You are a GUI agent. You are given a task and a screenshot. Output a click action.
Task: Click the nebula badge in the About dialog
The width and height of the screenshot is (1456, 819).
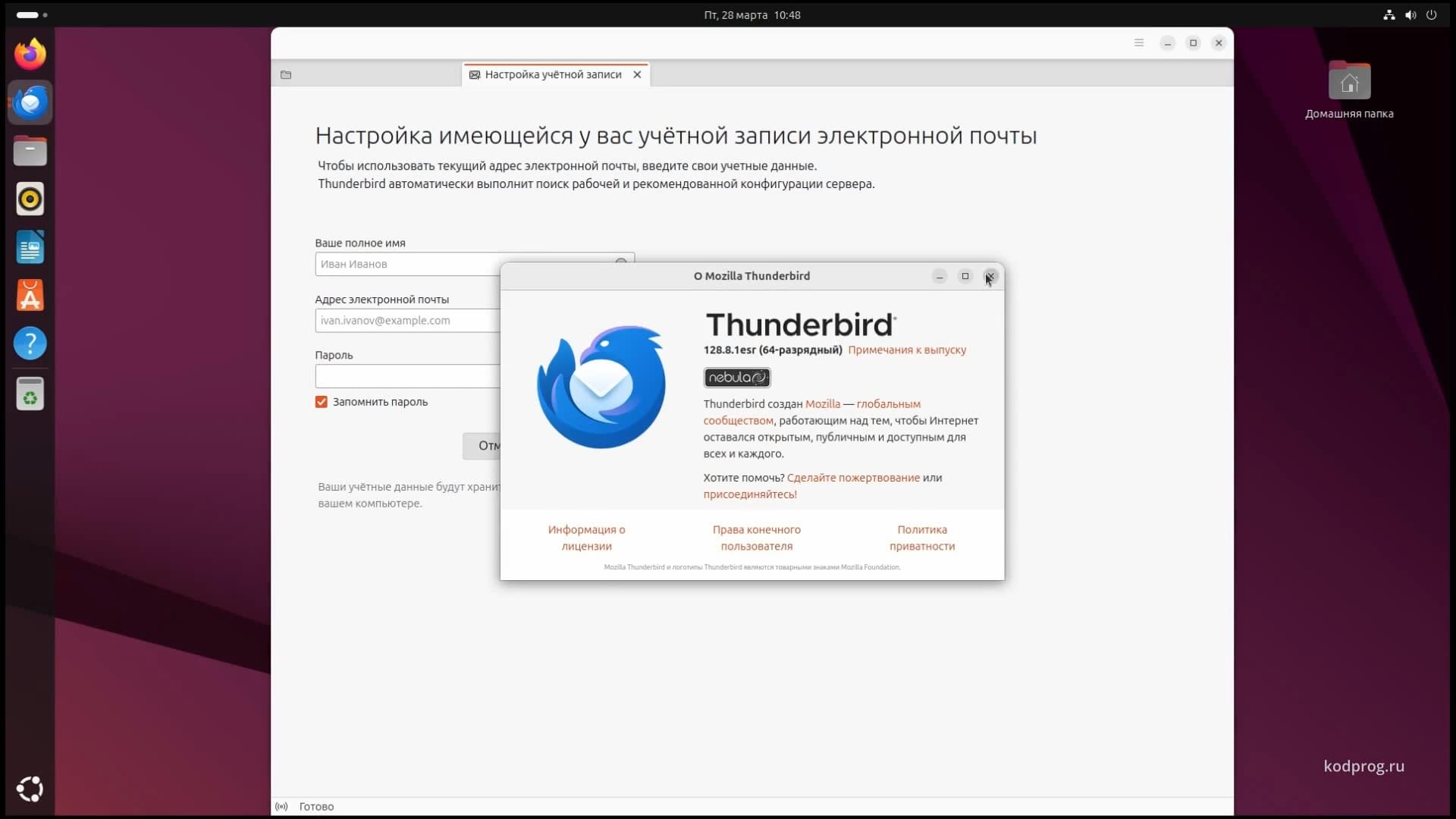click(737, 378)
